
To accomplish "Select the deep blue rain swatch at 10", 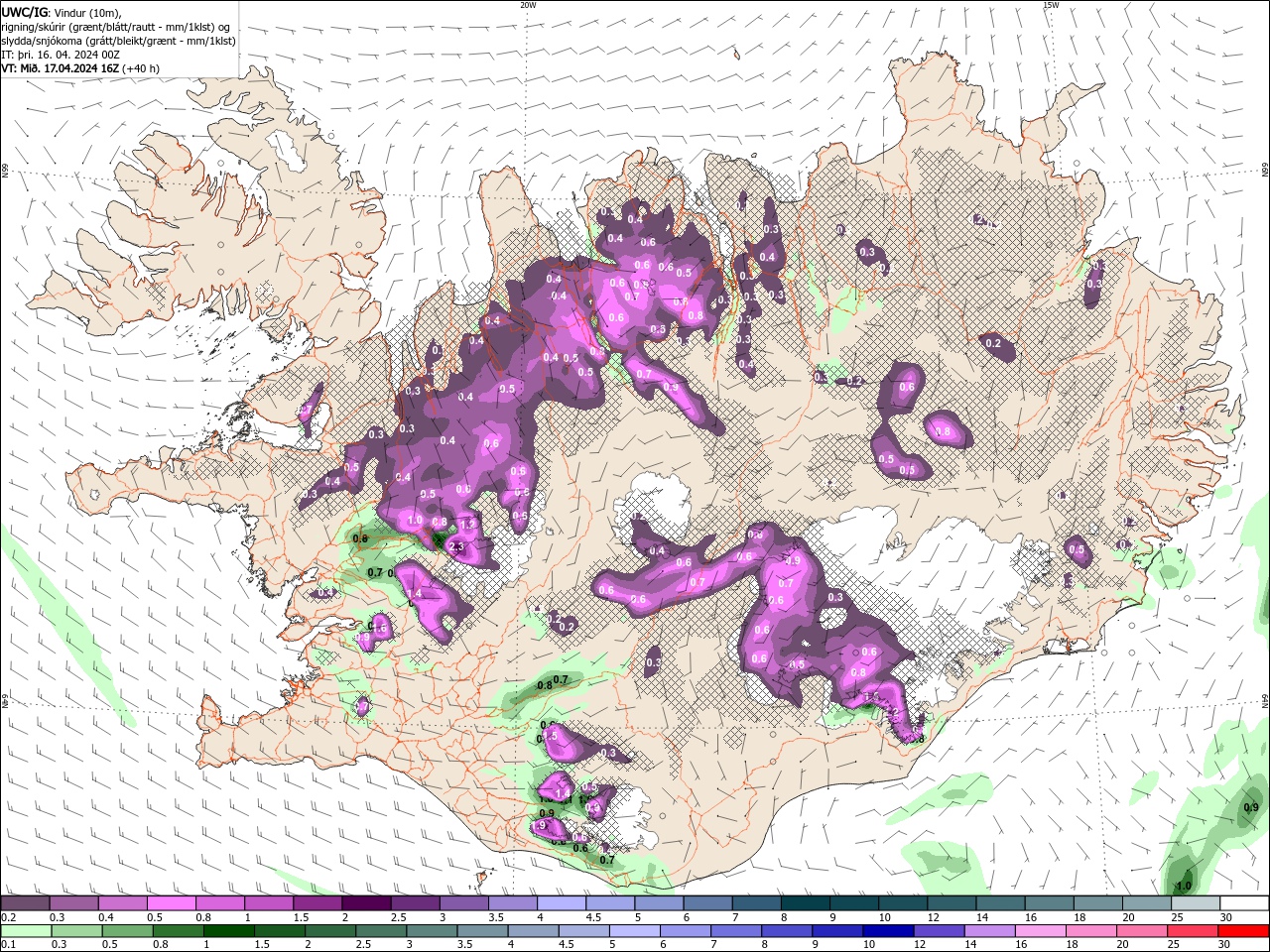I will (888, 931).
